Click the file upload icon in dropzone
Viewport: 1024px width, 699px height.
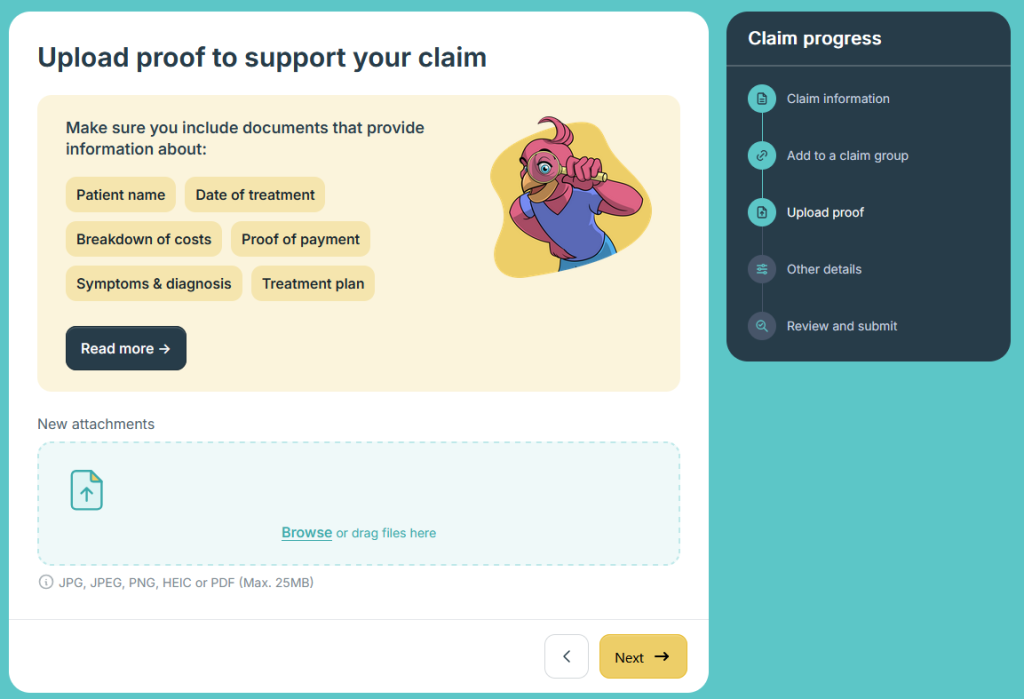[87, 490]
